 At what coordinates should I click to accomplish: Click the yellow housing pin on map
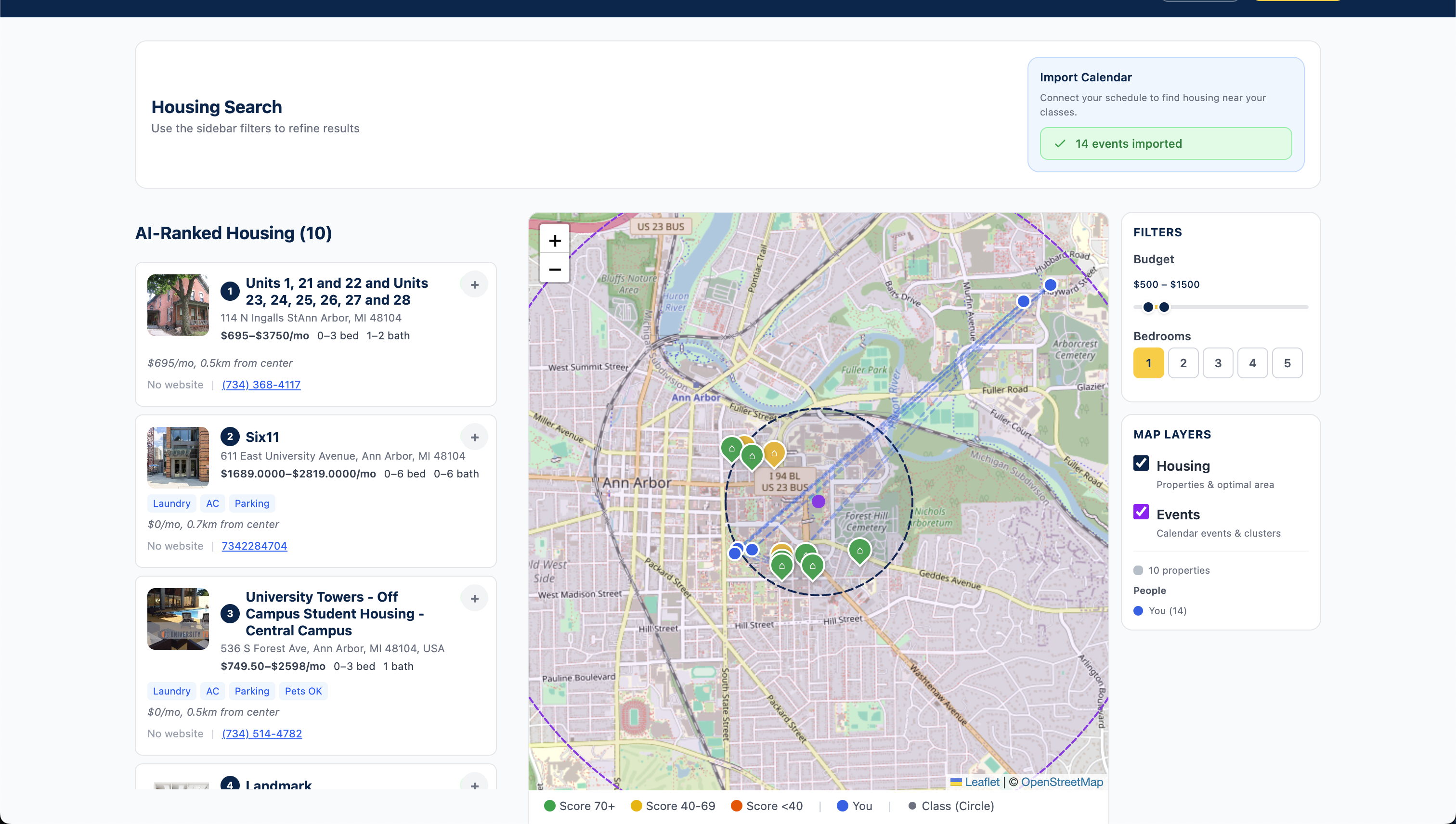pos(774,453)
